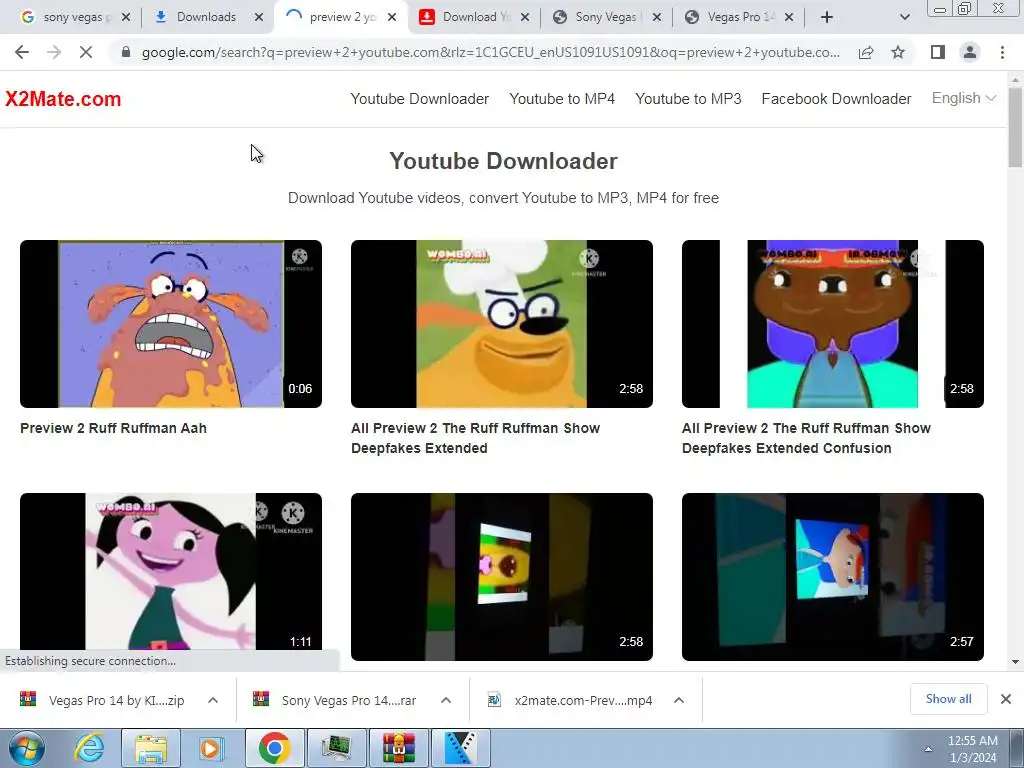Open the tab search chevron in the title bar

(x=904, y=17)
